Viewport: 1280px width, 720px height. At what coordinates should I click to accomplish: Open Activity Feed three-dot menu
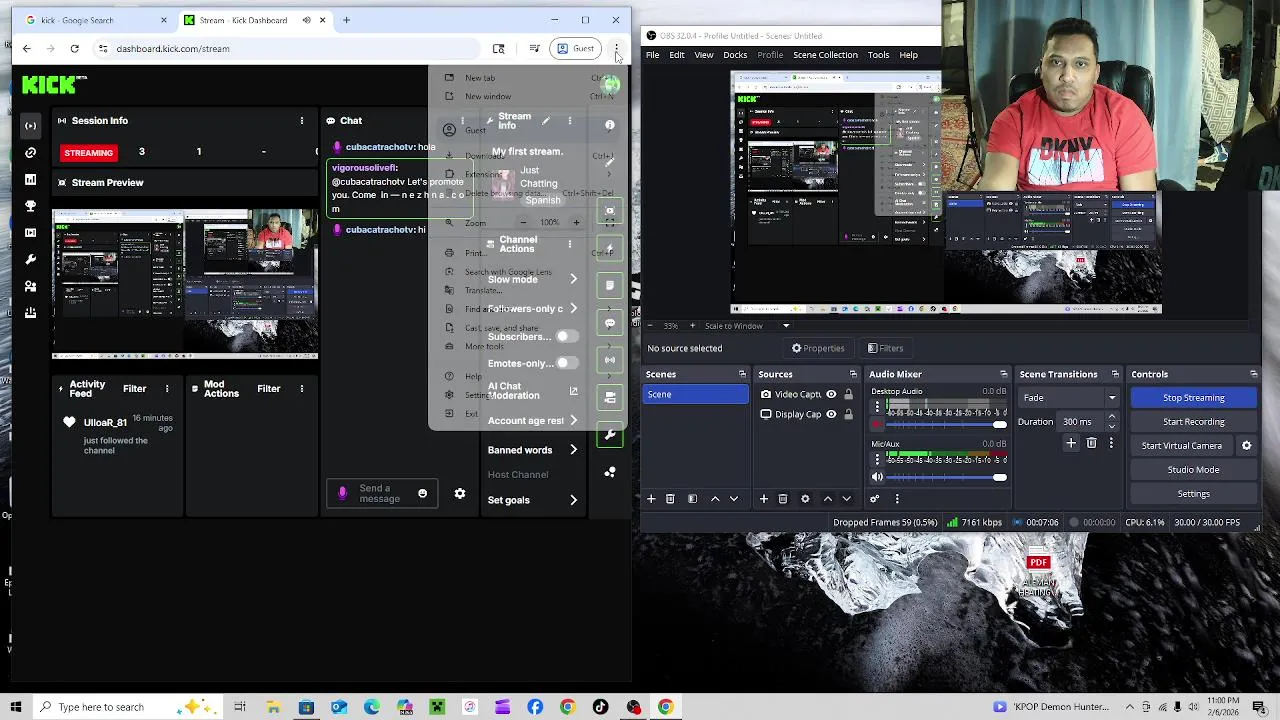(167, 389)
